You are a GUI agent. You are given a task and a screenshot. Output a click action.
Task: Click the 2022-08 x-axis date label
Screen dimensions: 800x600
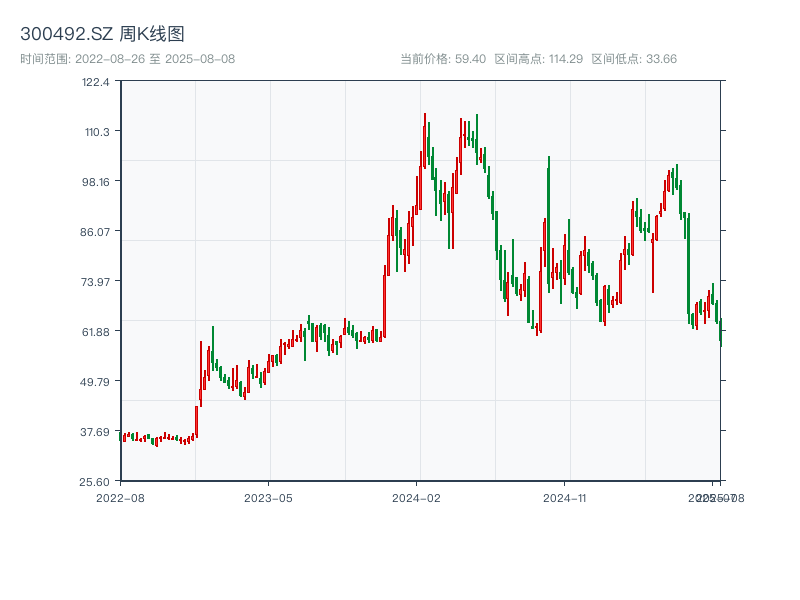tap(120, 497)
